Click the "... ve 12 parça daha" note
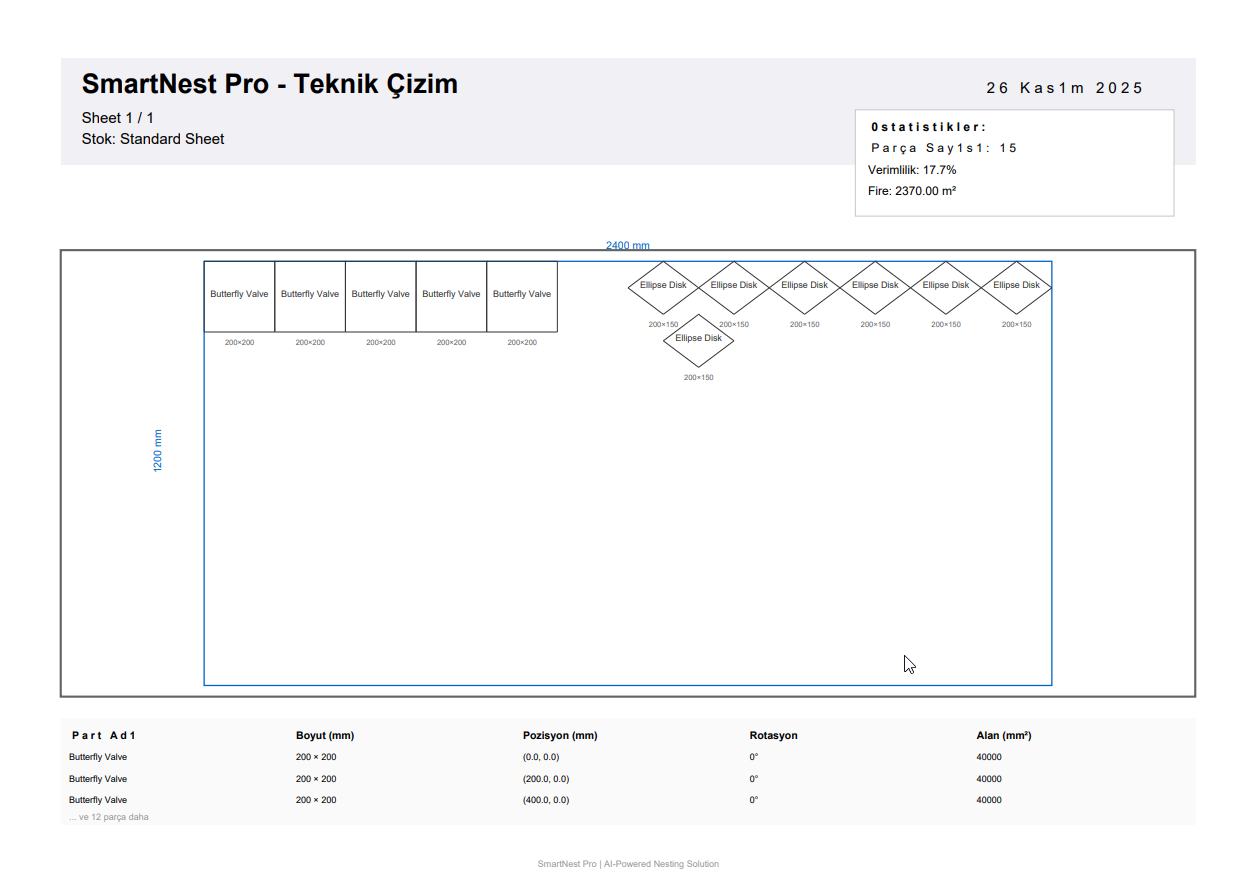1252x878 pixels. coord(109,817)
